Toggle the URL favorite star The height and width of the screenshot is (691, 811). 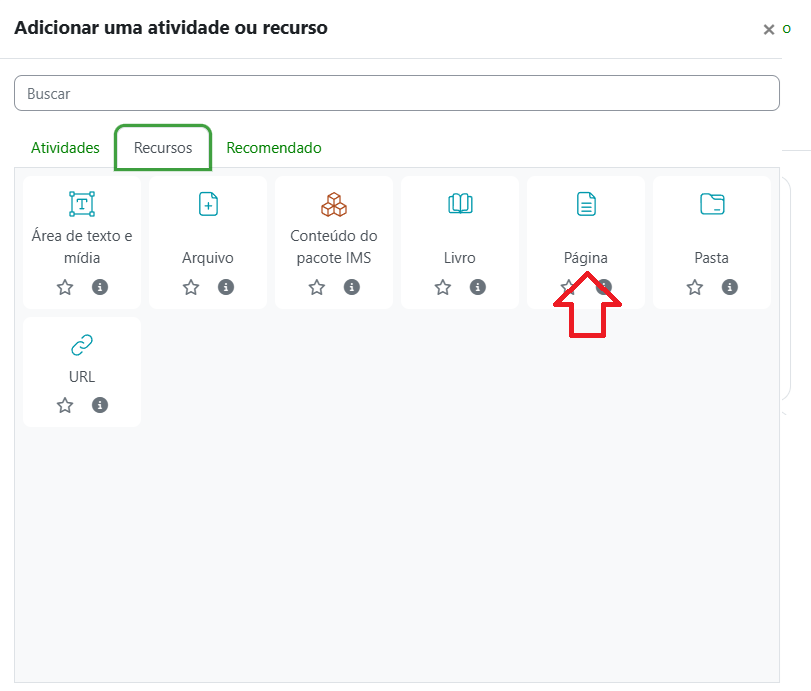pos(65,405)
